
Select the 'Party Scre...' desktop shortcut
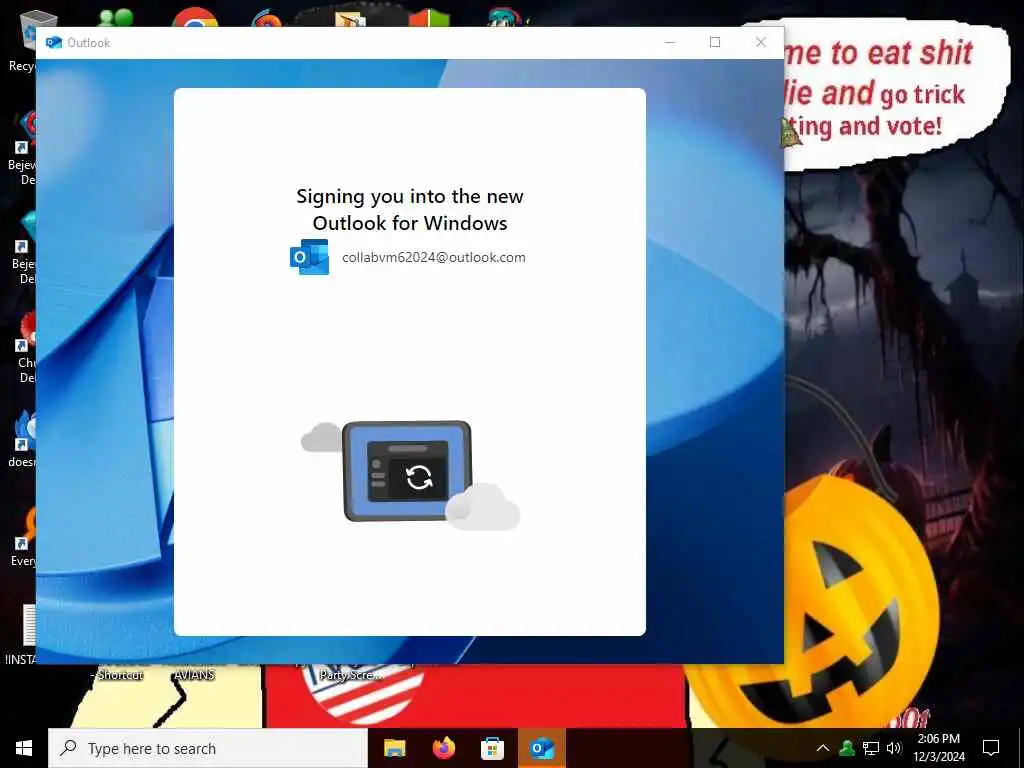click(x=351, y=675)
